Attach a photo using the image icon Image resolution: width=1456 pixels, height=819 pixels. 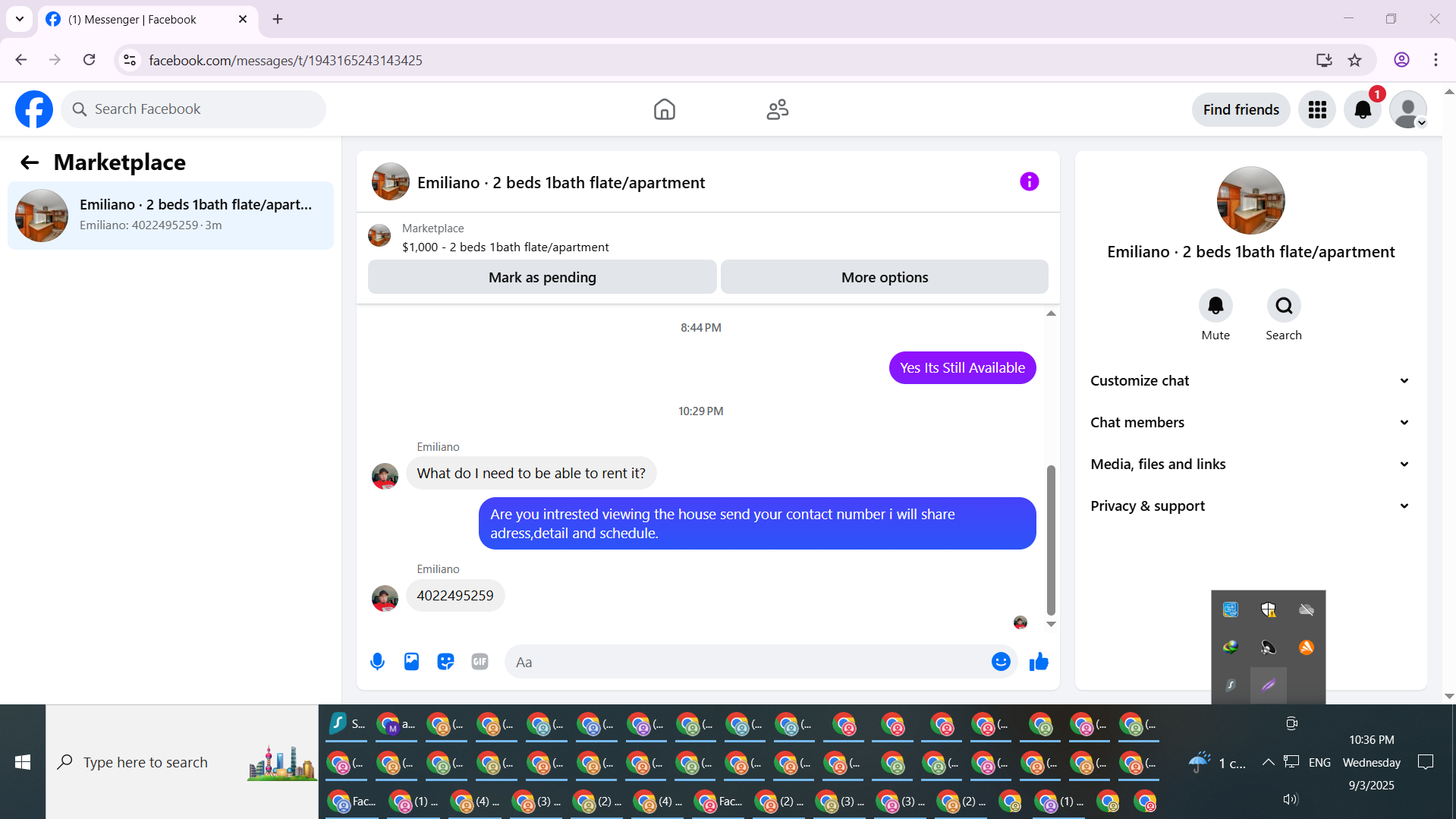pos(411,662)
